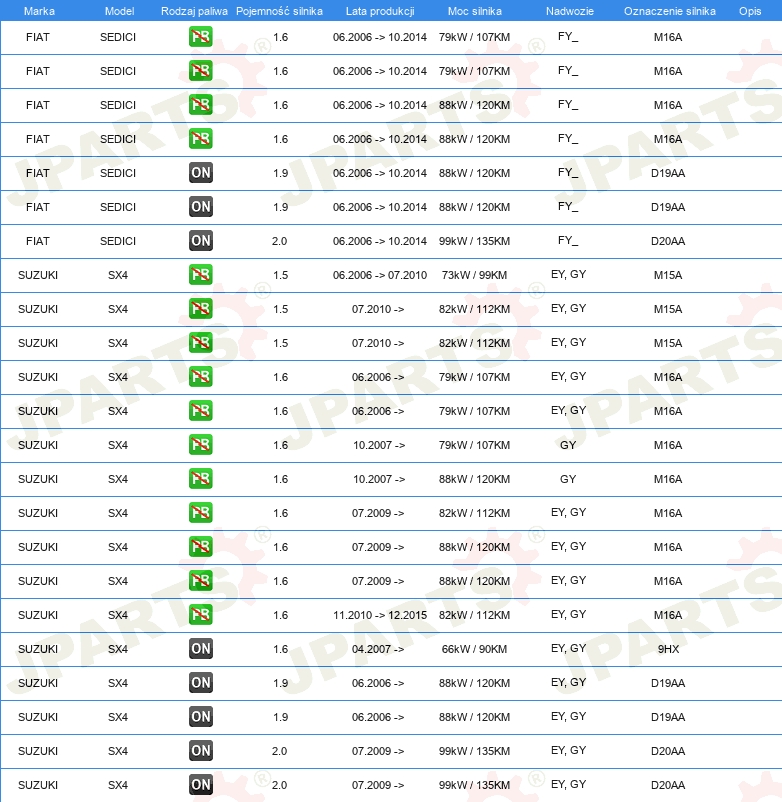Click the ON icon for SX4 2.0 from 07.2009
Image resolution: width=782 pixels, height=802 pixels.
(x=201, y=785)
